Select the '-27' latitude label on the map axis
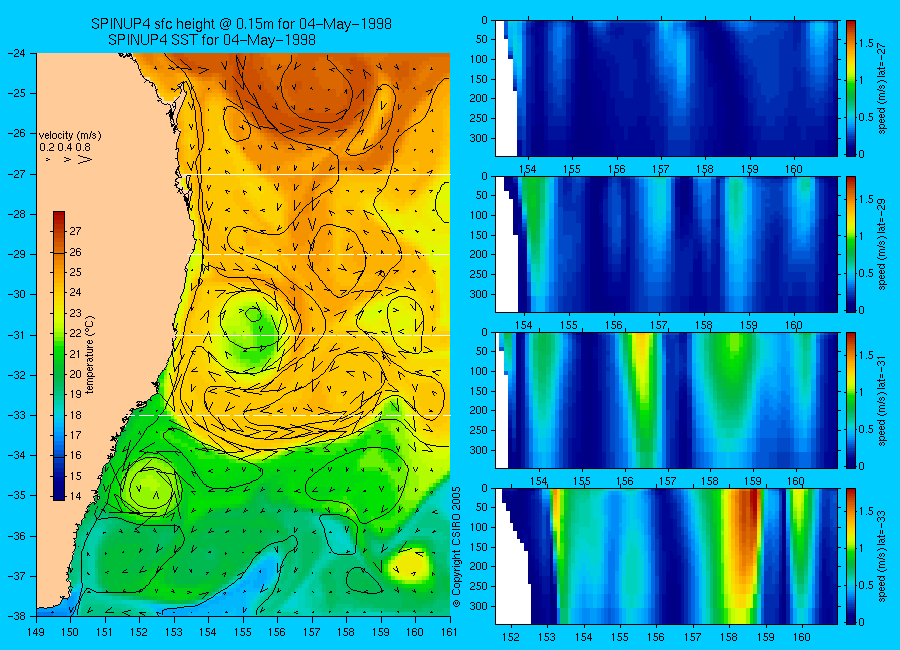 (x=15, y=174)
